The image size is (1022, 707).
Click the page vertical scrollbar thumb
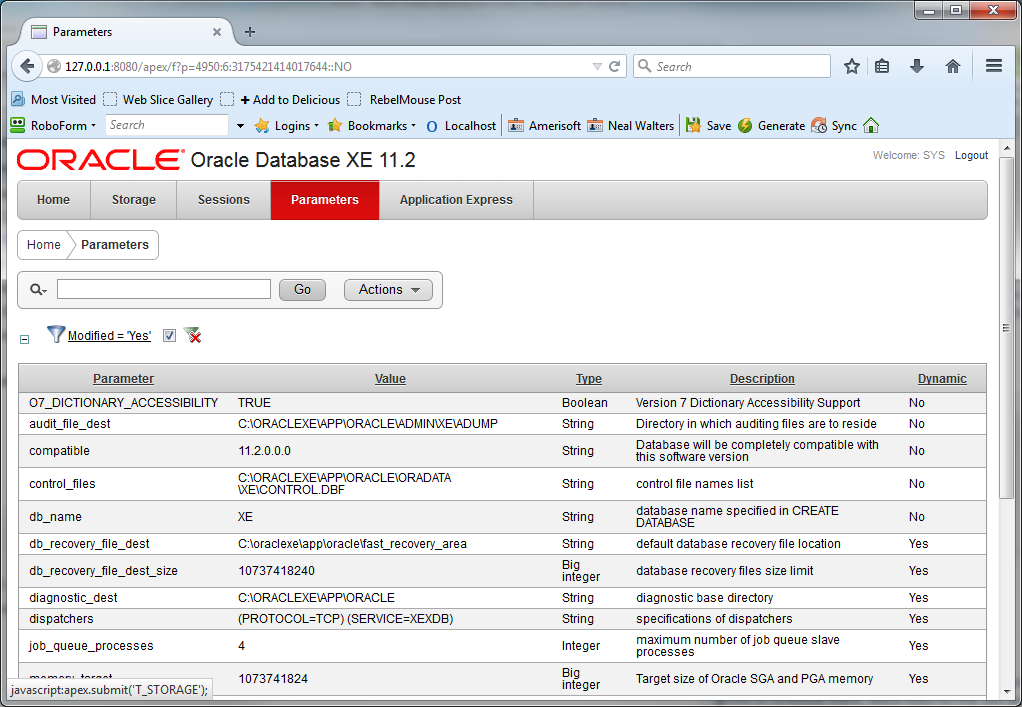pos(1006,328)
